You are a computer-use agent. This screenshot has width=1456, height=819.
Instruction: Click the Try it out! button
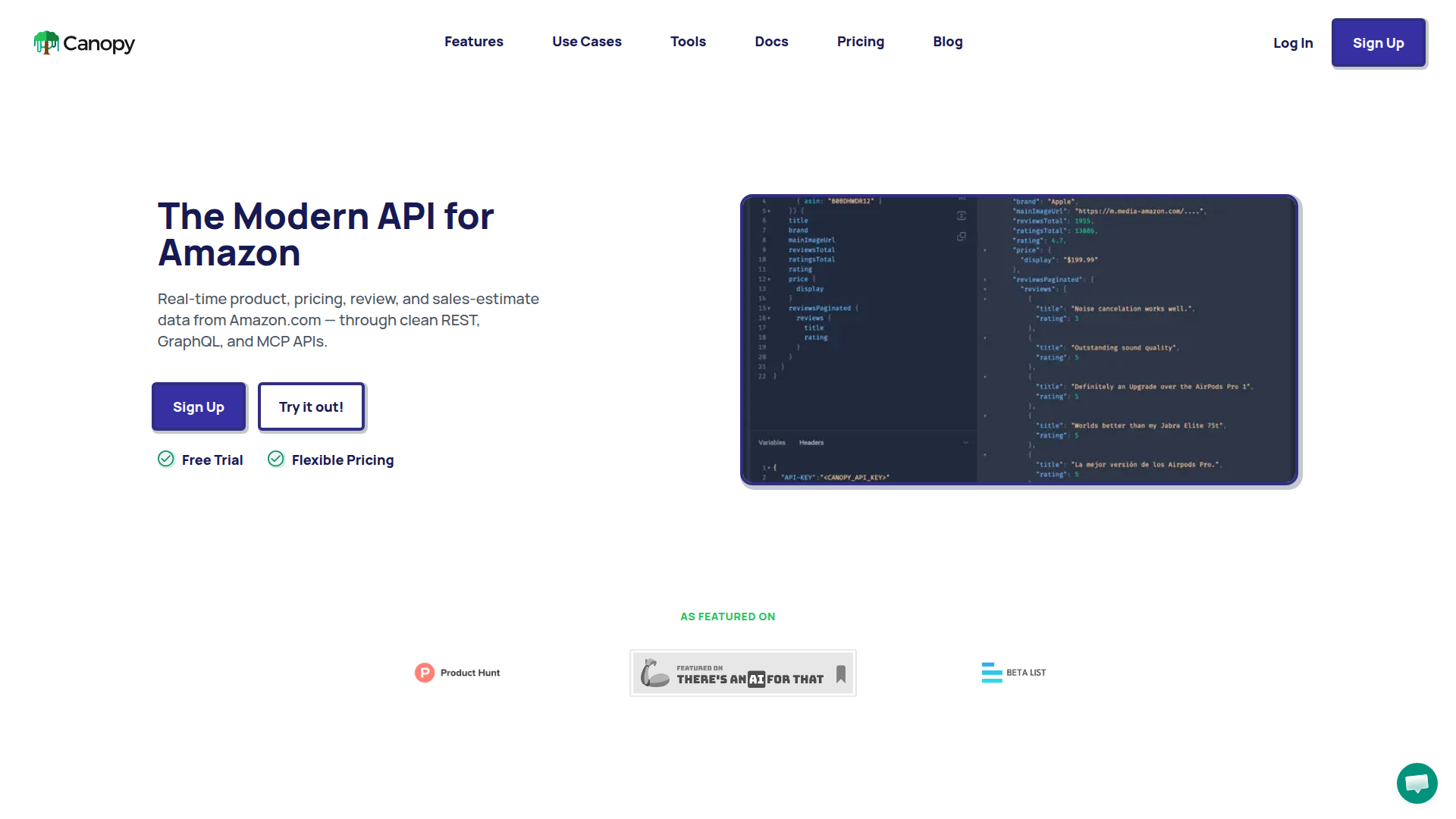(x=311, y=406)
